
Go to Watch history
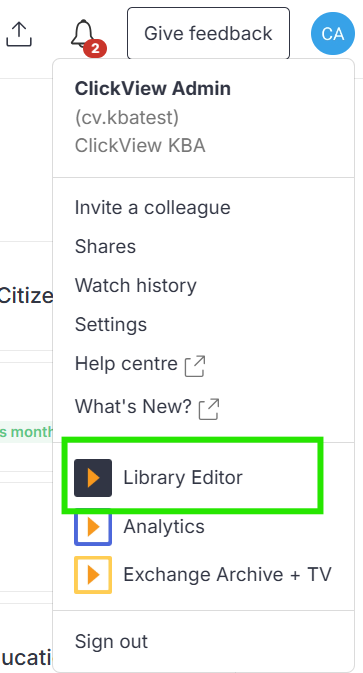136,285
